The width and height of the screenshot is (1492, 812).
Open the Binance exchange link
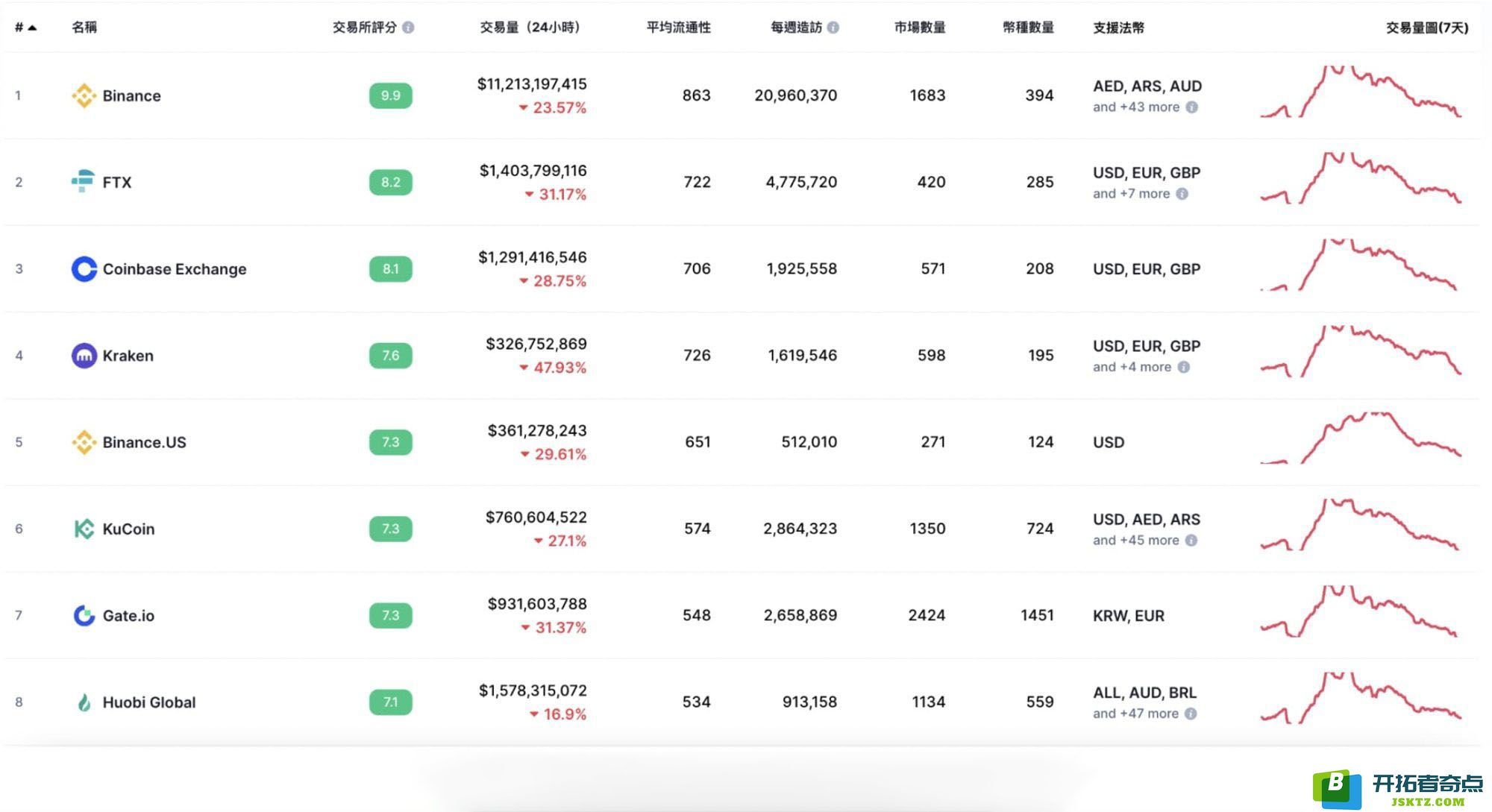coord(131,95)
